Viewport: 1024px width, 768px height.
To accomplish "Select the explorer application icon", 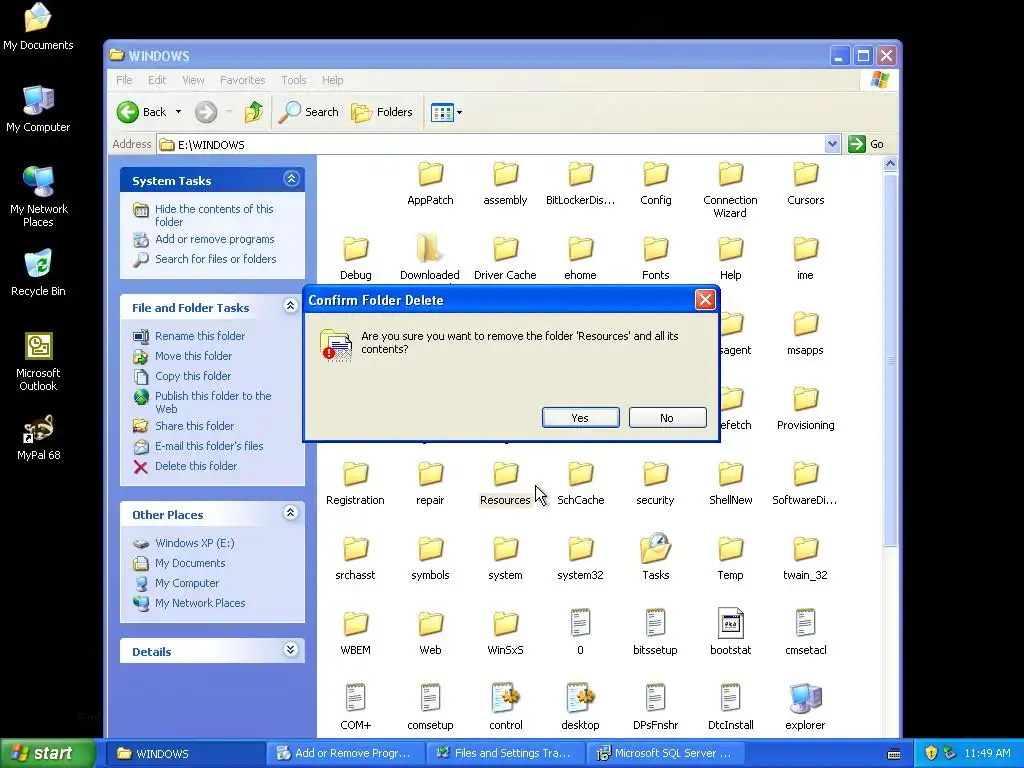I will [x=805, y=698].
